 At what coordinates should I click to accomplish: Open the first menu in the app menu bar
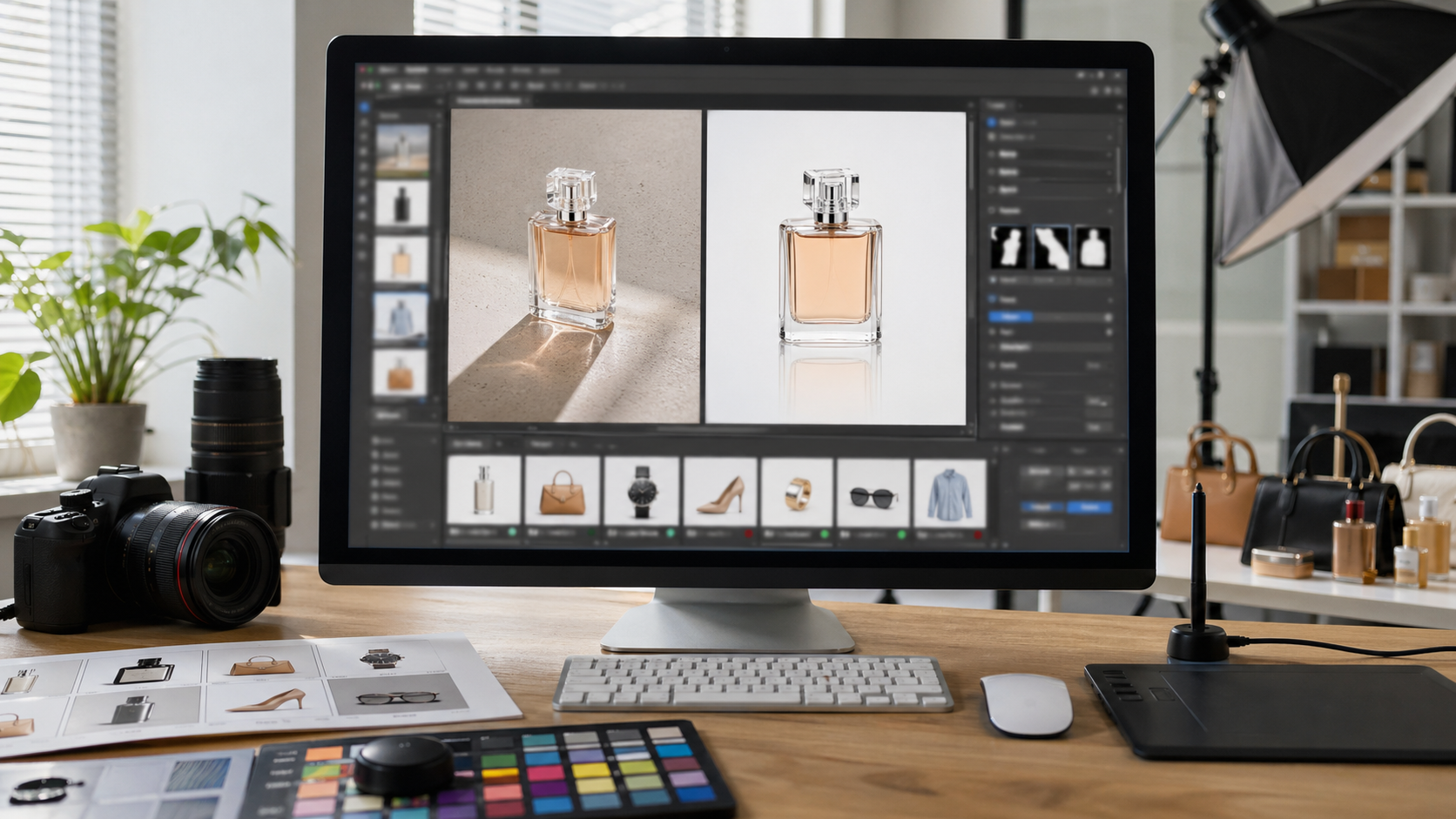pyautogui.click(x=387, y=70)
